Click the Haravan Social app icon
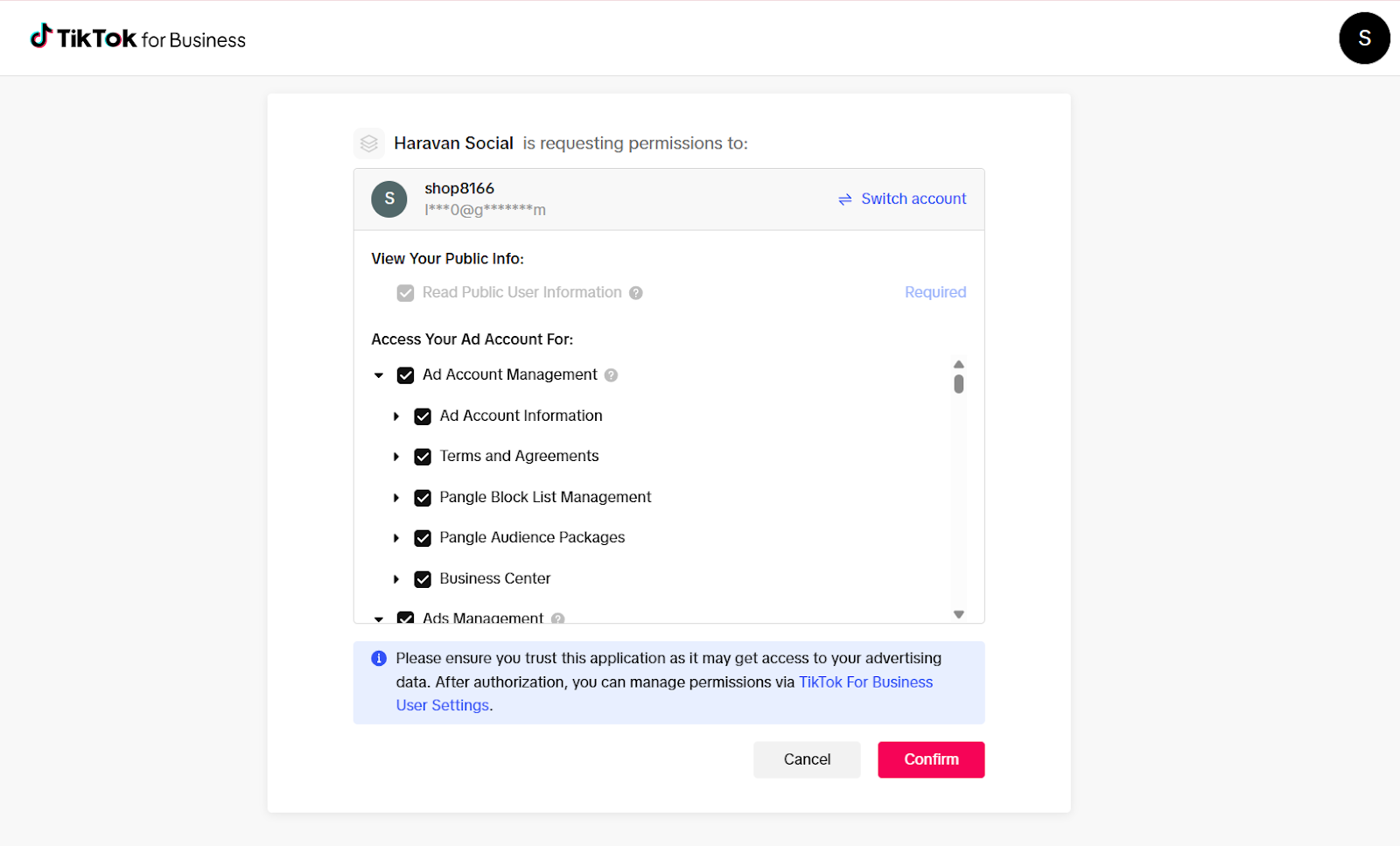Image resolution: width=1400 pixels, height=846 pixels. (x=369, y=143)
